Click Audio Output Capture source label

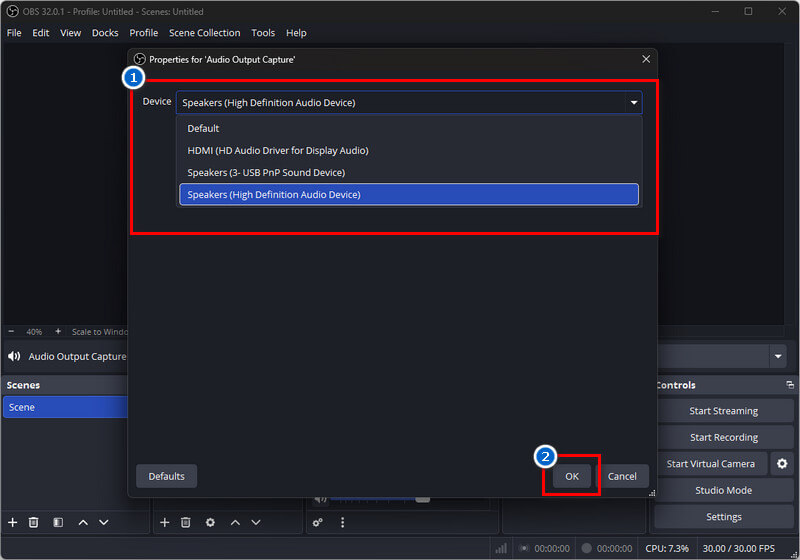point(77,356)
